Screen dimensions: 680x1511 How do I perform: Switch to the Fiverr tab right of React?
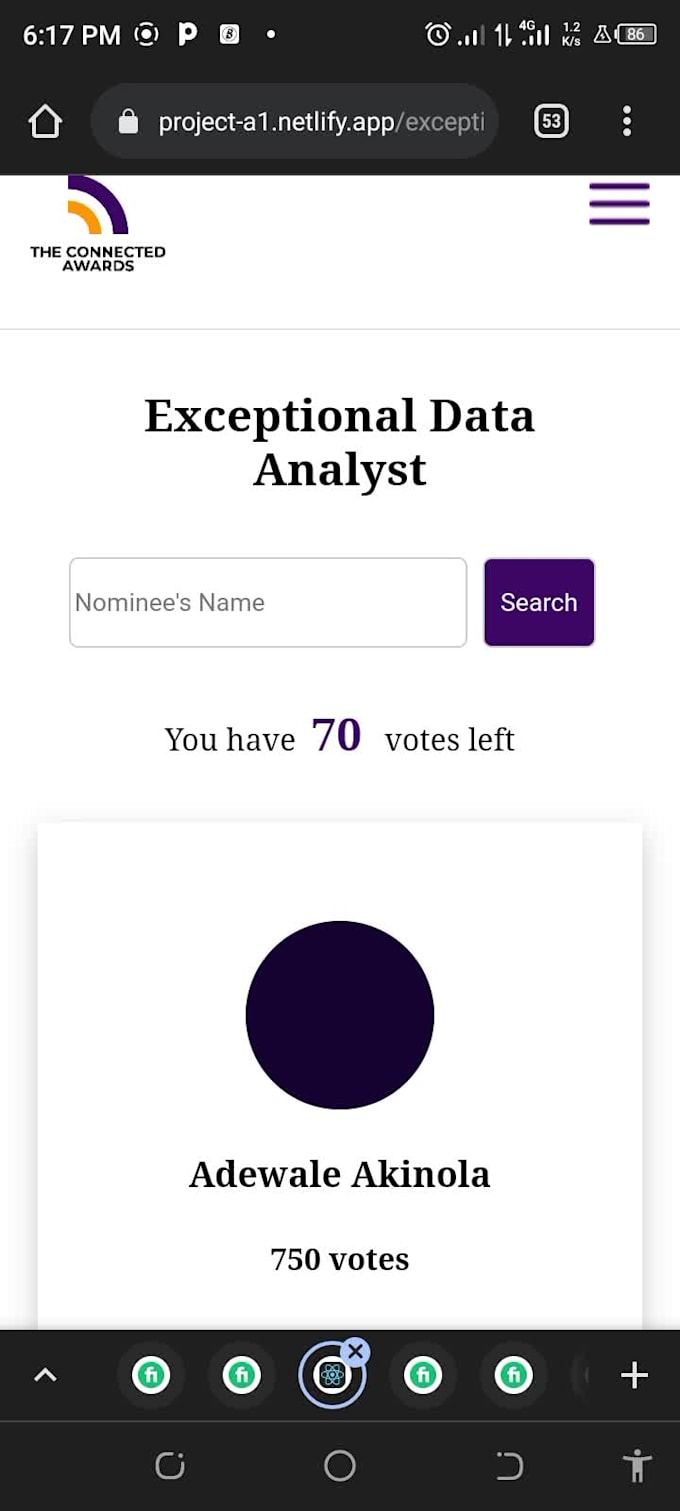423,1376
